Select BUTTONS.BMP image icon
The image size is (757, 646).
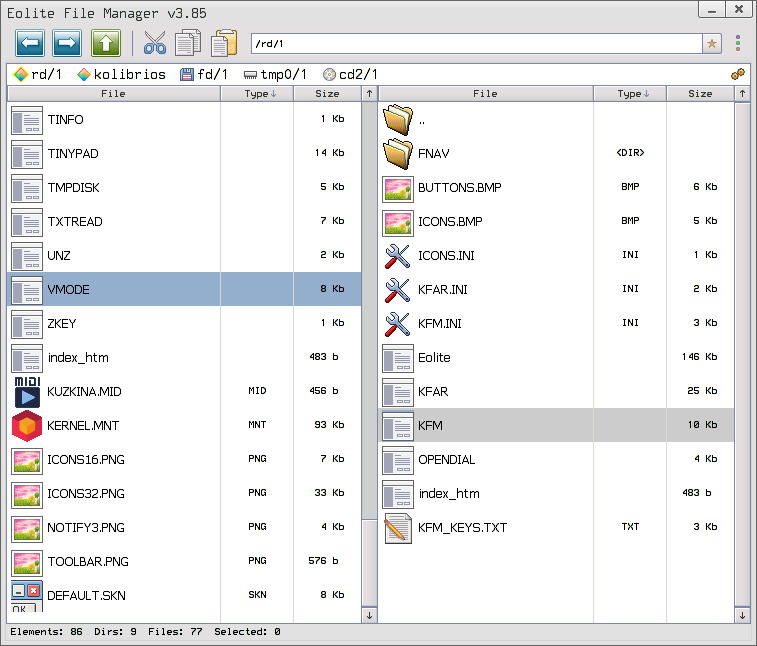[x=398, y=188]
